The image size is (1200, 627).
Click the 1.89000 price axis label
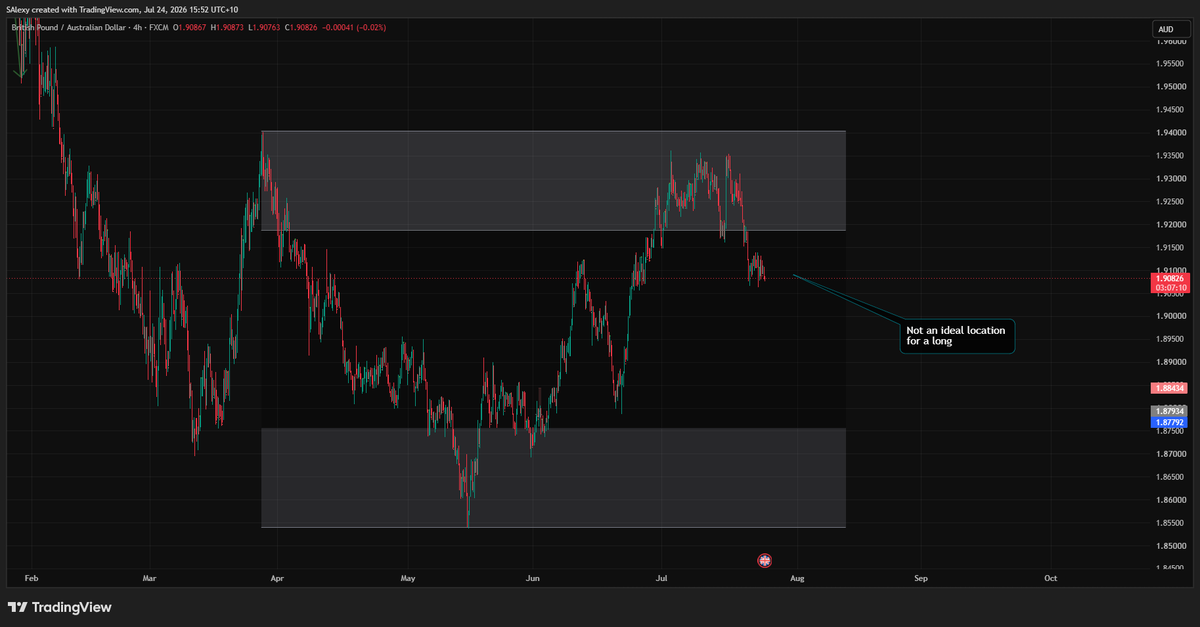(x=1169, y=362)
